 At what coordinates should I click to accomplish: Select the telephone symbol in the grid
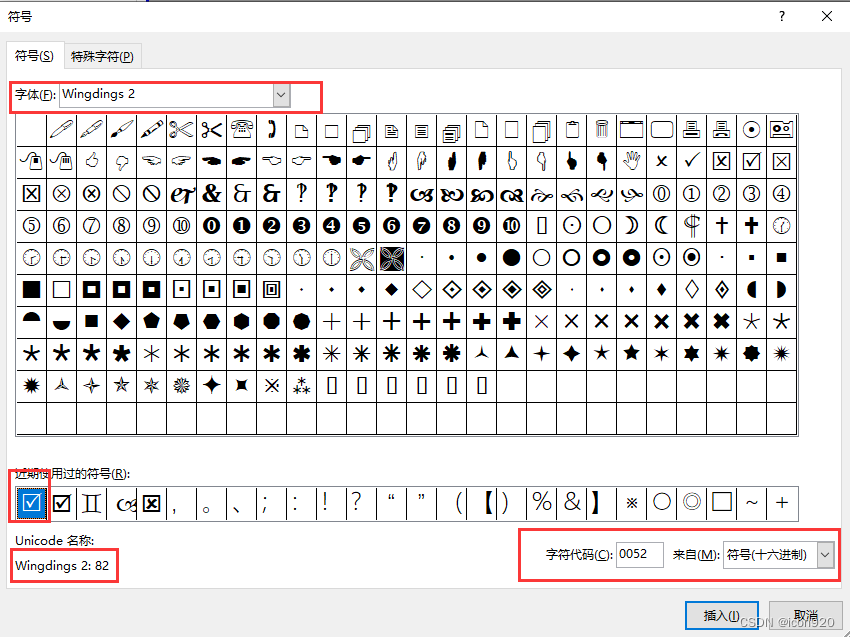point(241,130)
